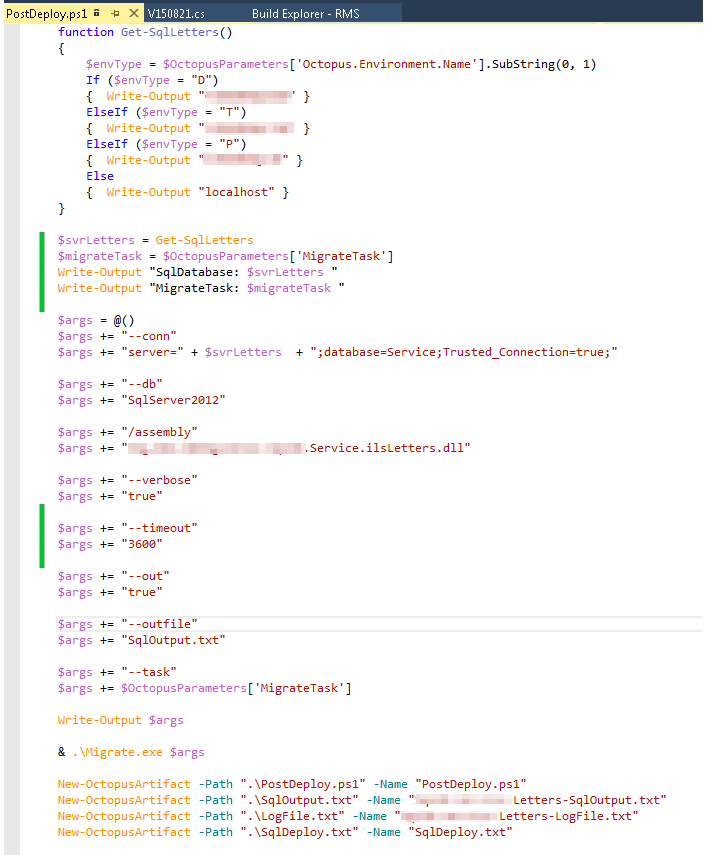Click the Trusted_Connection=true connection string text
This screenshot has height=855, width=714.
pyautogui.click(x=545, y=352)
